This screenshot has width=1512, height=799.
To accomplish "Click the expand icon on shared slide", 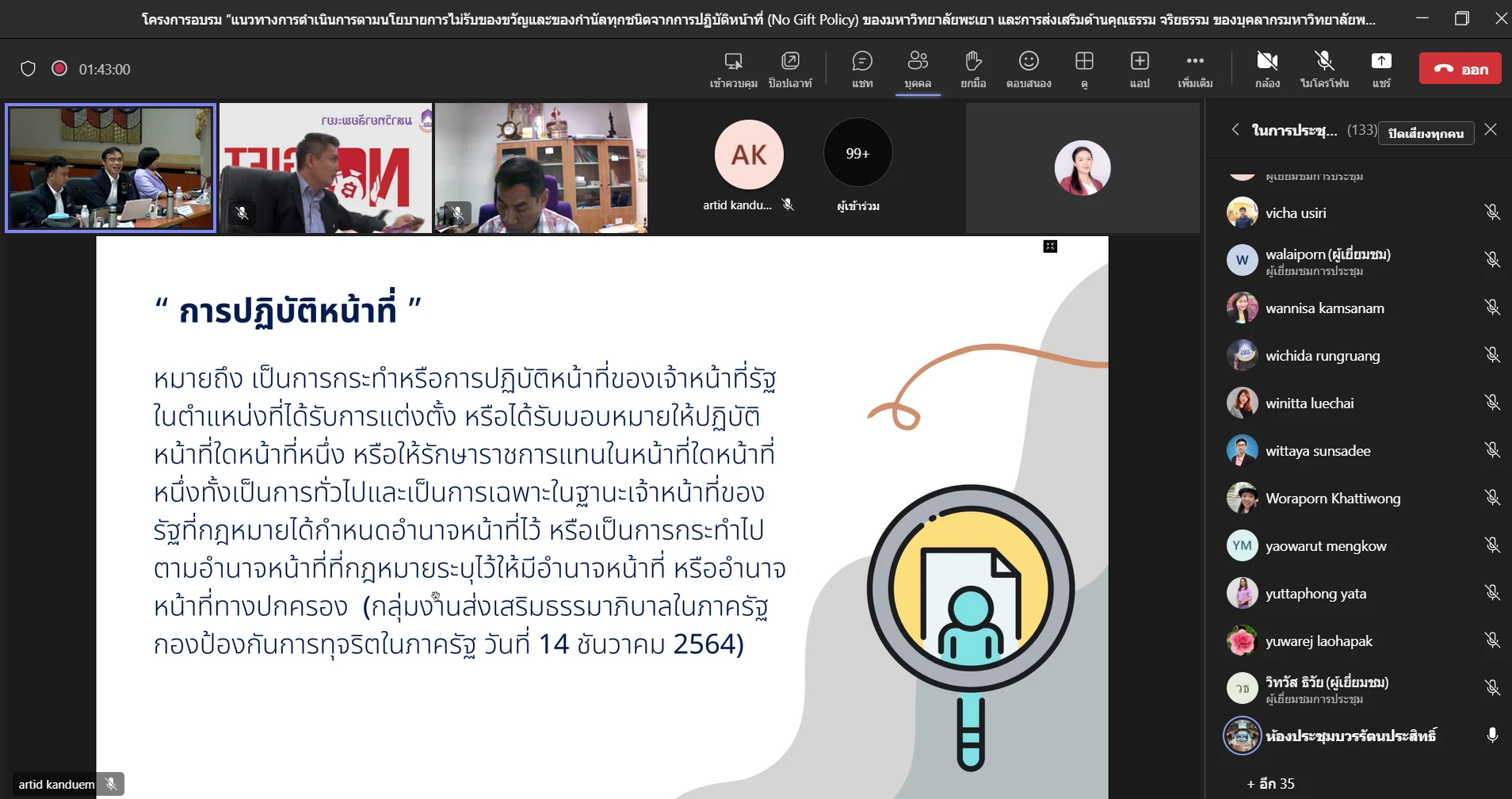I will point(1050,247).
